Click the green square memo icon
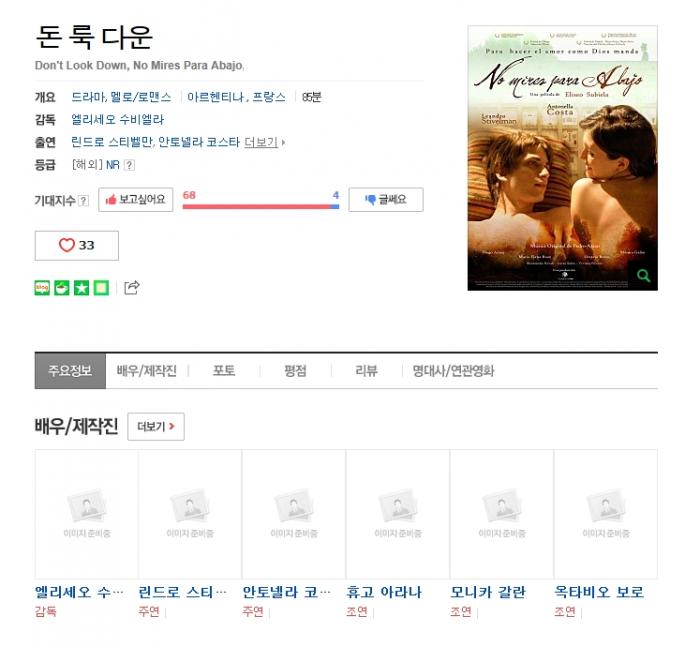This screenshot has width=700, height=647. click(101, 288)
